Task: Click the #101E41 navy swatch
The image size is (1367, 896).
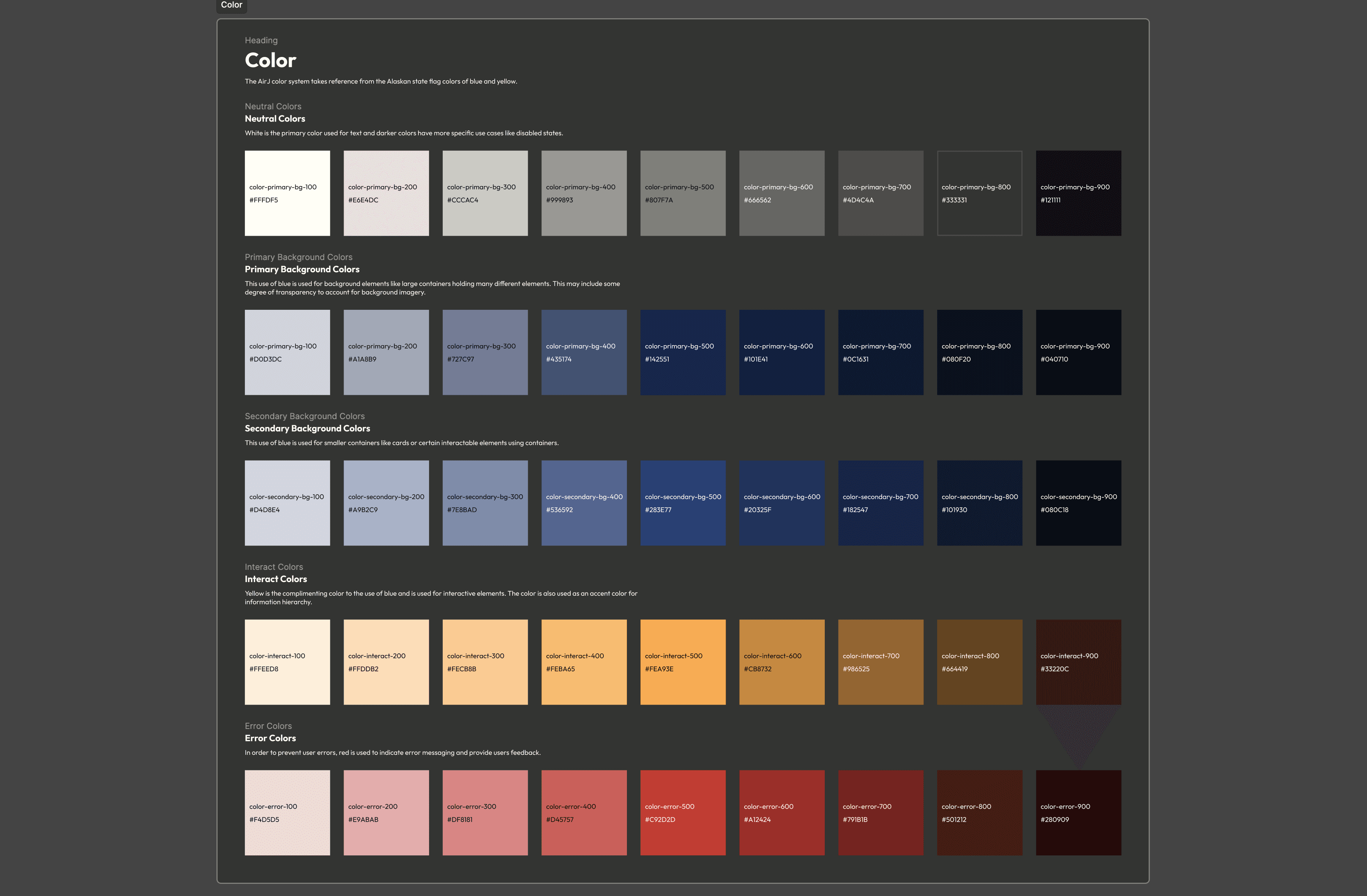Action: (782, 353)
